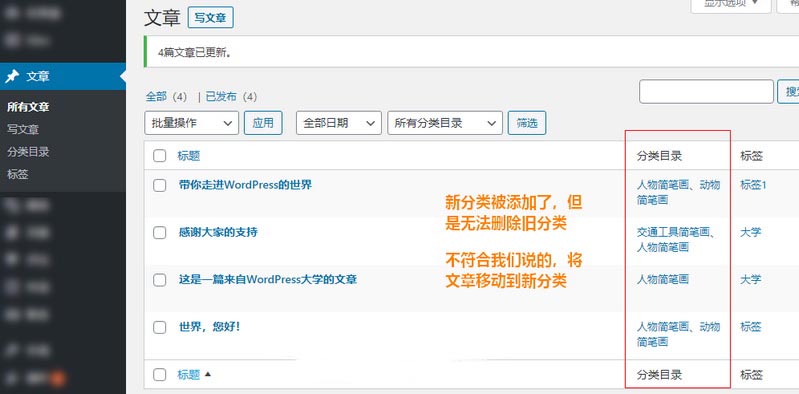This screenshot has width=799, height=394.
Task: Click 标签 tag in 世界，您好！ row
Action: pos(751,326)
